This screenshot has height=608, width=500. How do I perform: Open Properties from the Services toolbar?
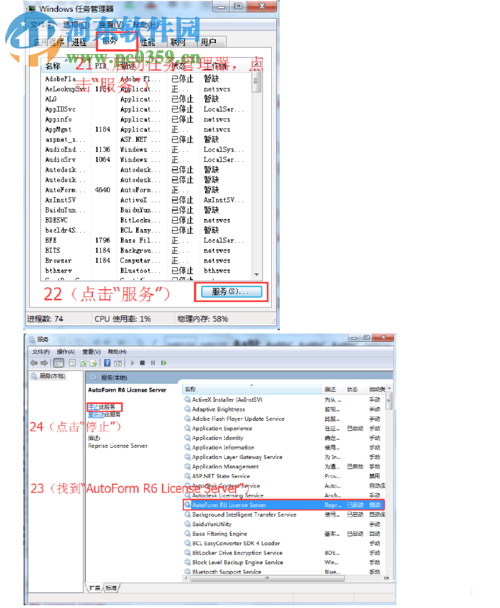click(72, 363)
